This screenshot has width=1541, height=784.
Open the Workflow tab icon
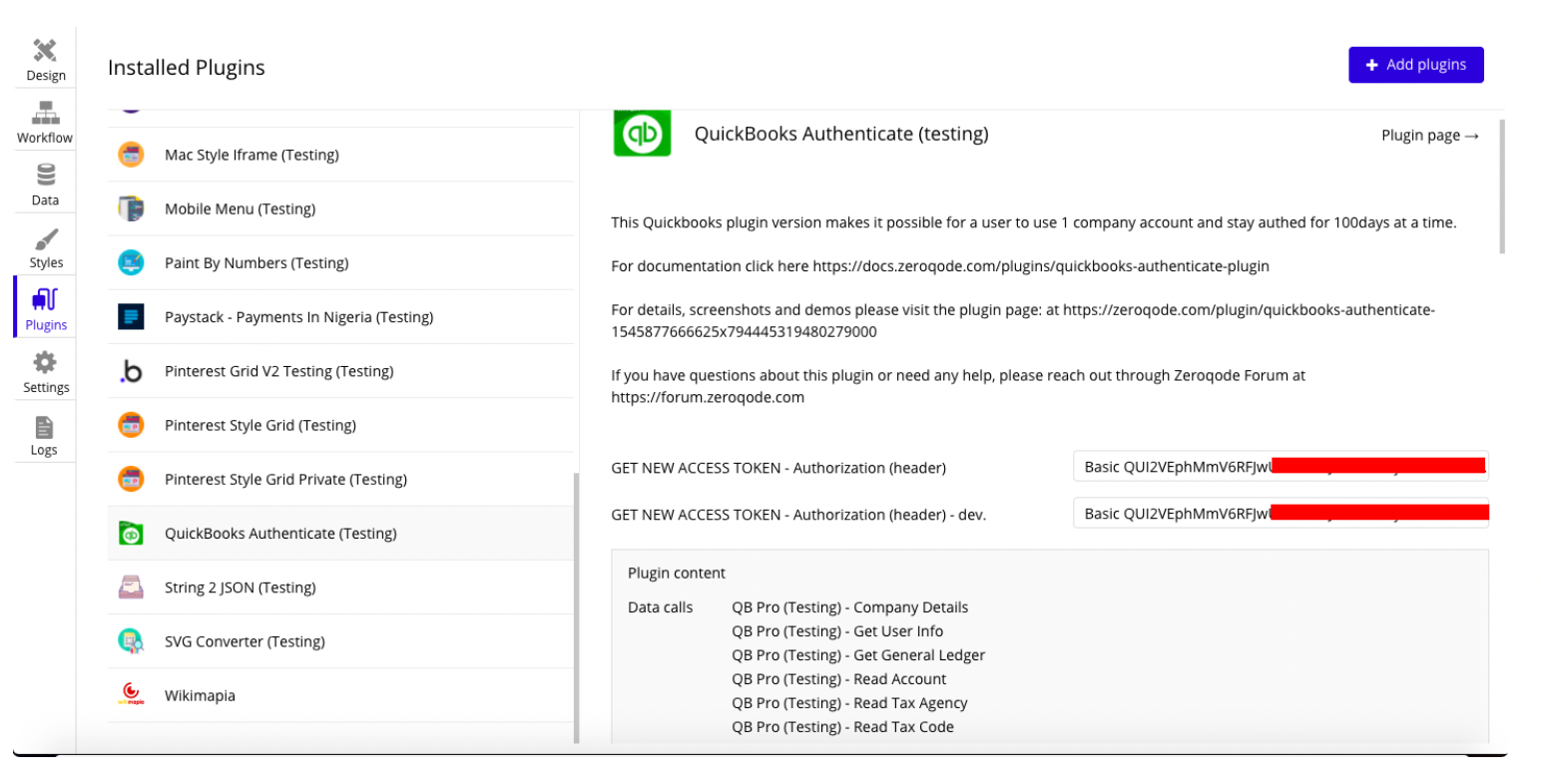[x=45, y=114]
